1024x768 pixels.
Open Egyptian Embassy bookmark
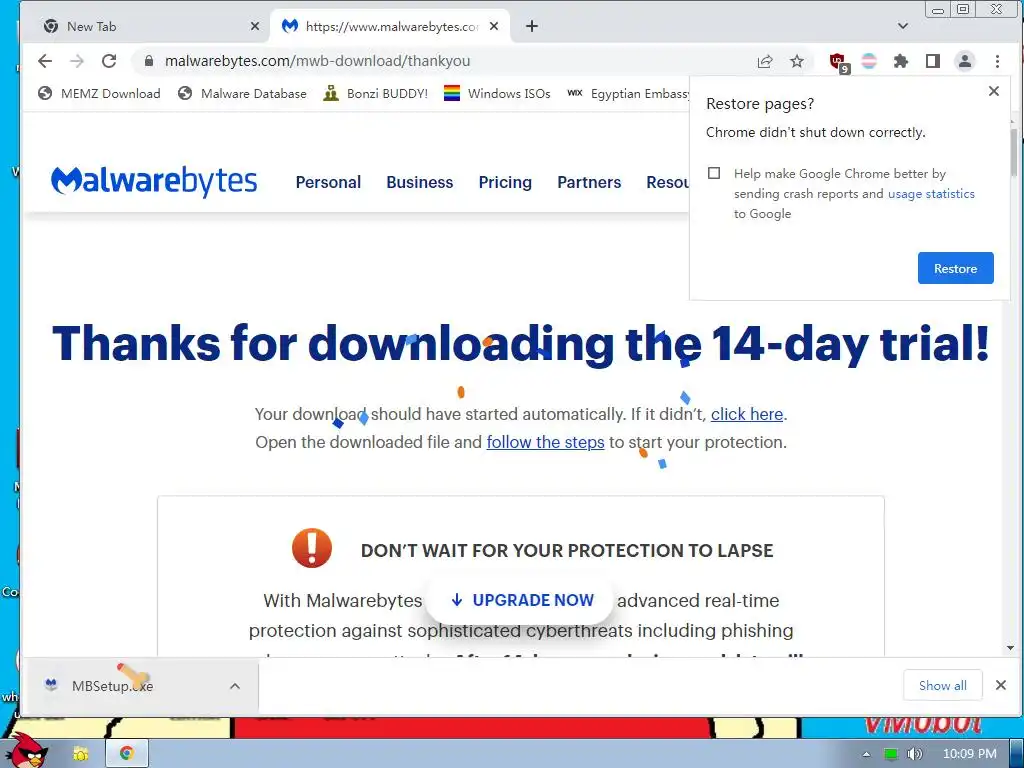[628, 93]
